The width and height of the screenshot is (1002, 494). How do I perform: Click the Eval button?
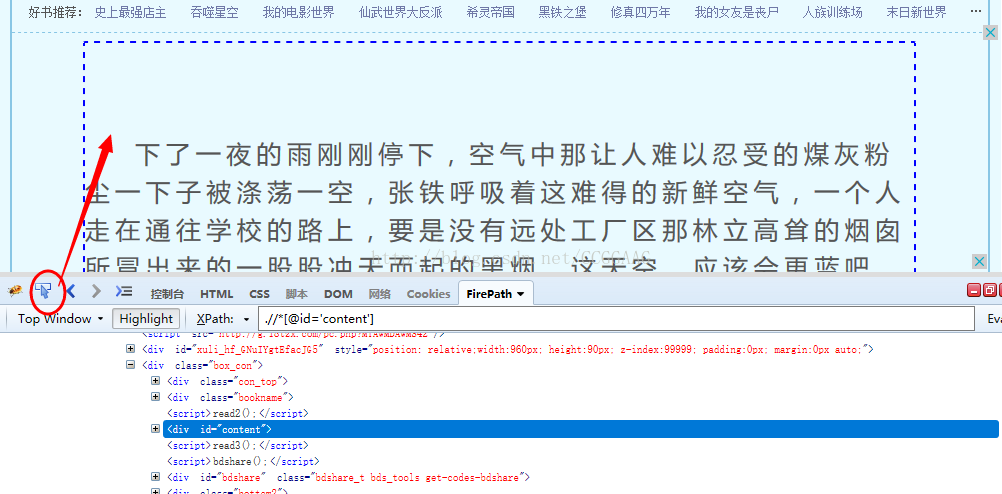(x=994, y=318)
